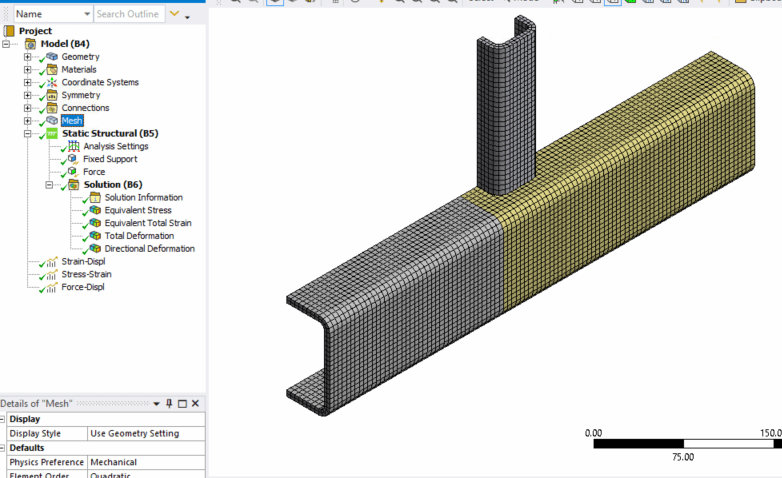This screenshot has height=478, width=782.
Task: Click the Project node icon
Action: point(8,31)
